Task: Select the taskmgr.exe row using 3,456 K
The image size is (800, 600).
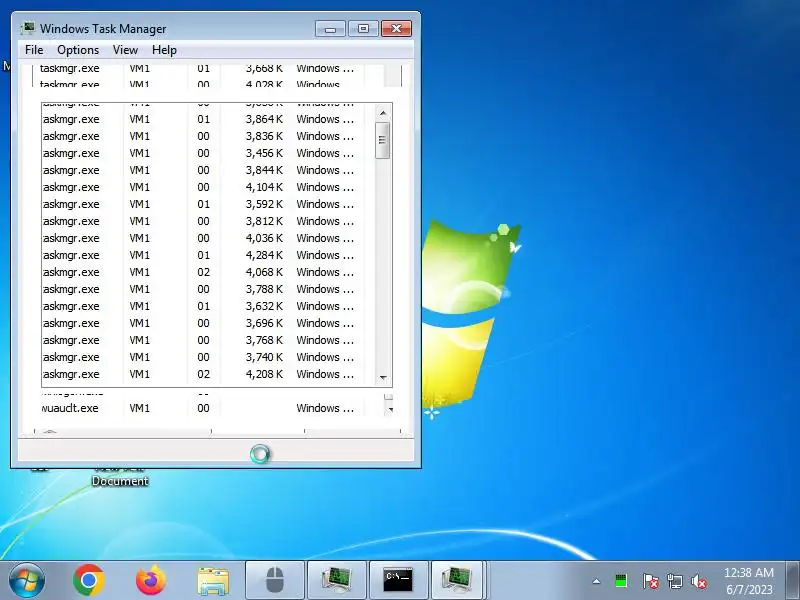Action: [x=208, y=153]
